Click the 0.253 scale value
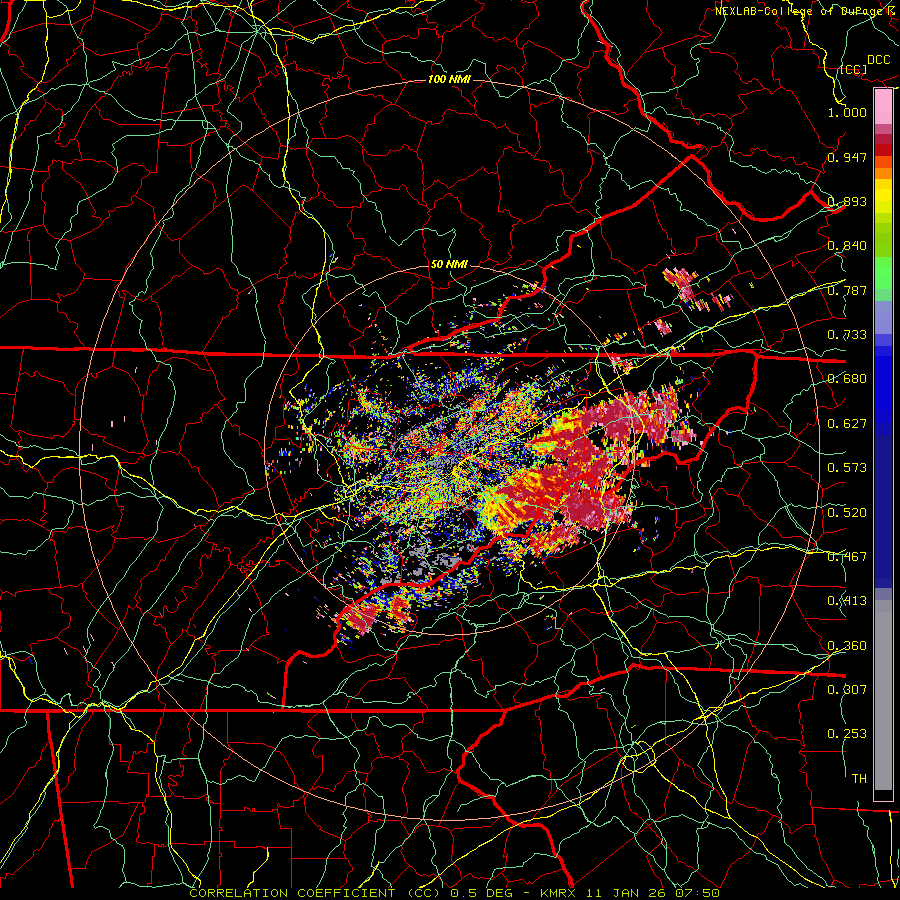 click(847, 734)
